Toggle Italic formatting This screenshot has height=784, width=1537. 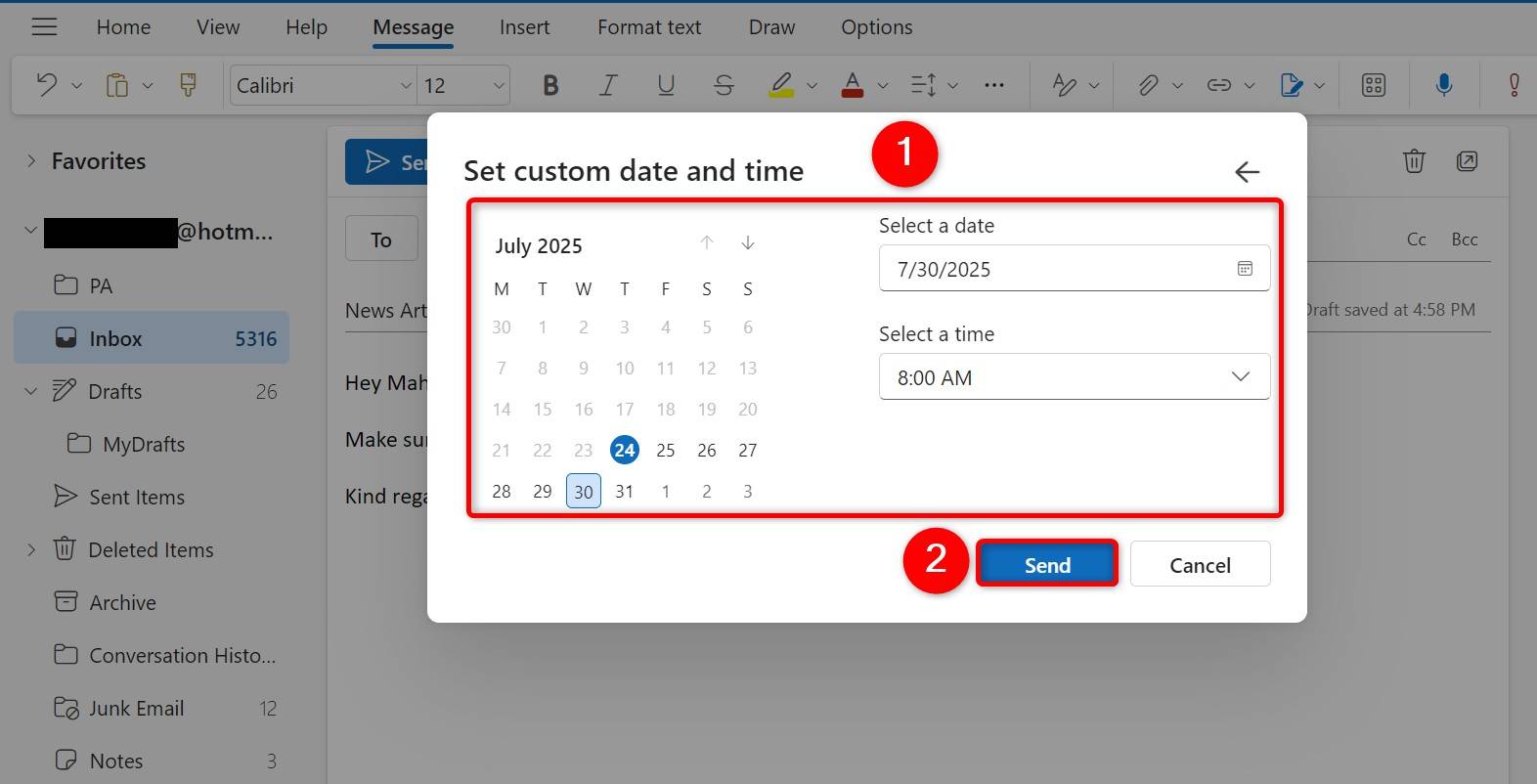[x=608, y=85]
